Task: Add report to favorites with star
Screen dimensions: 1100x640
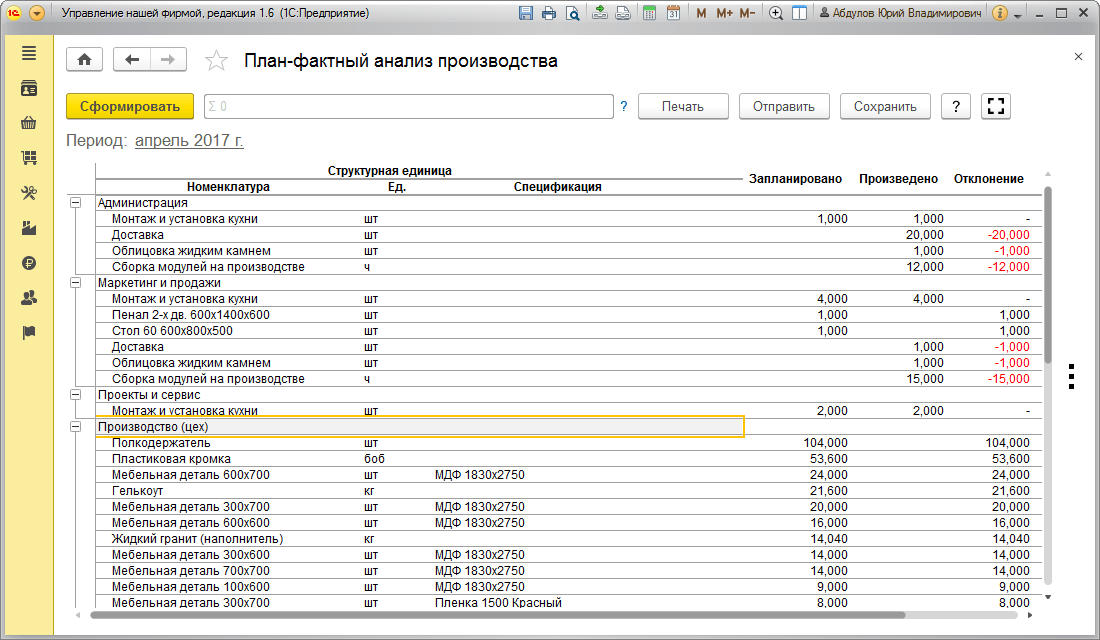Action: pos(216,61)
